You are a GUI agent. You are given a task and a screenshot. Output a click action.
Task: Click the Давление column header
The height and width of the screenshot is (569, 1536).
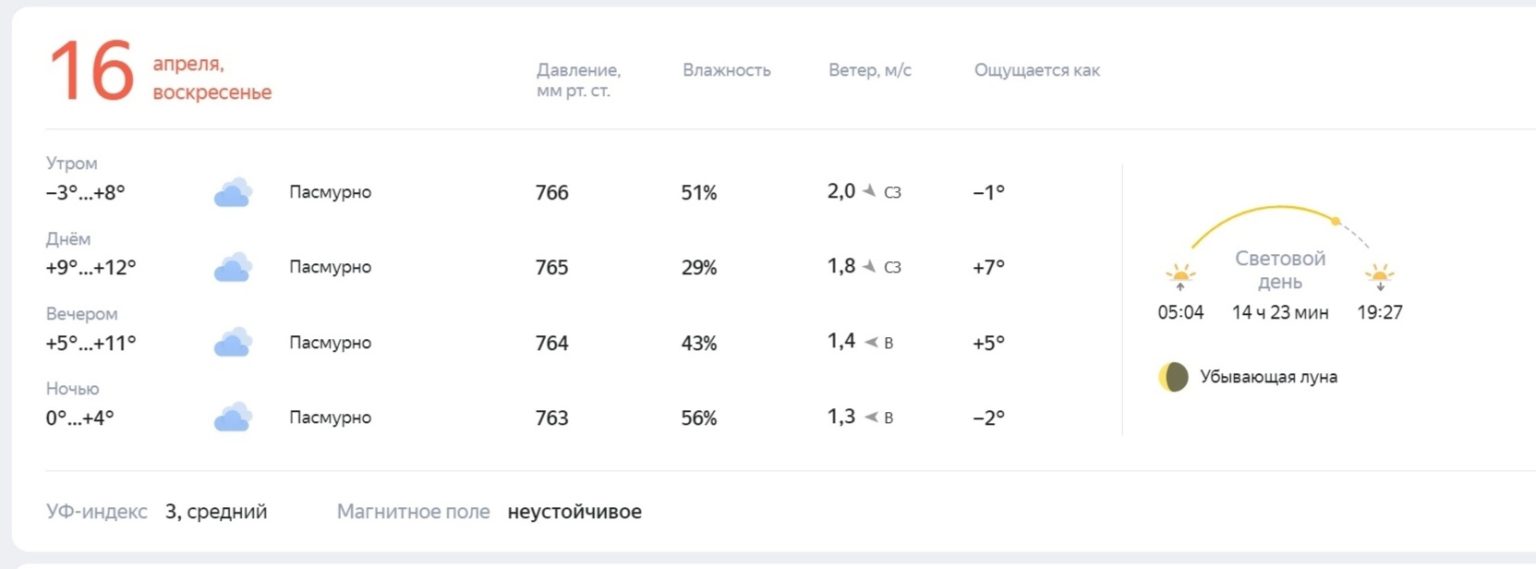tap(579, 81)
